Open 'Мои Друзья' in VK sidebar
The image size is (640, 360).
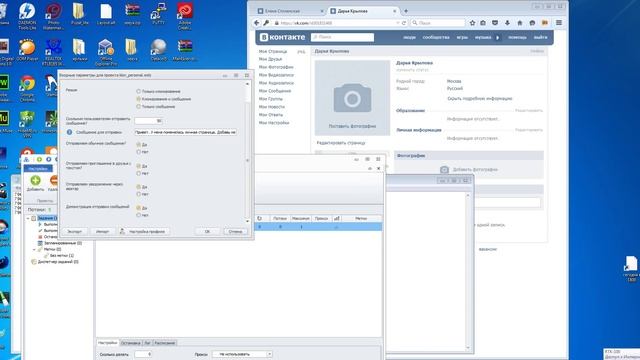click(x=270, y=59)
